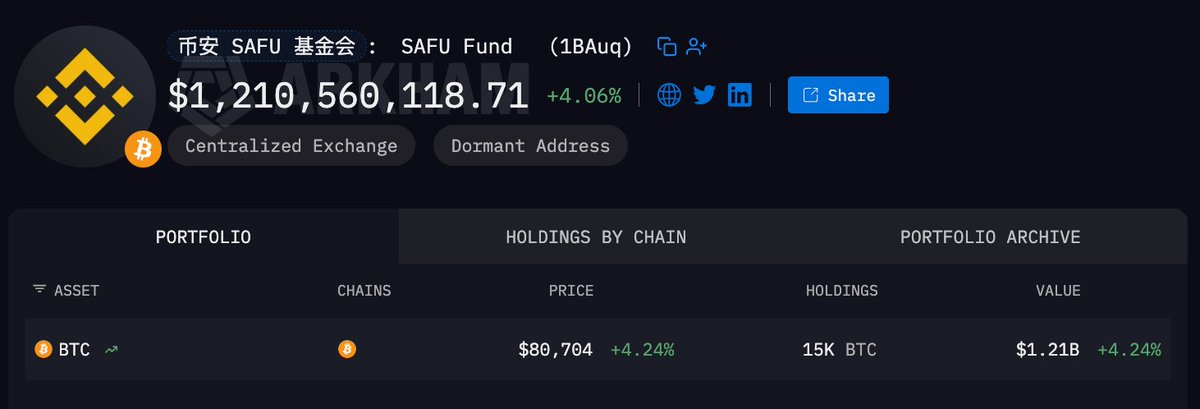Open the Twitter bird icon

tap(704, 95)
